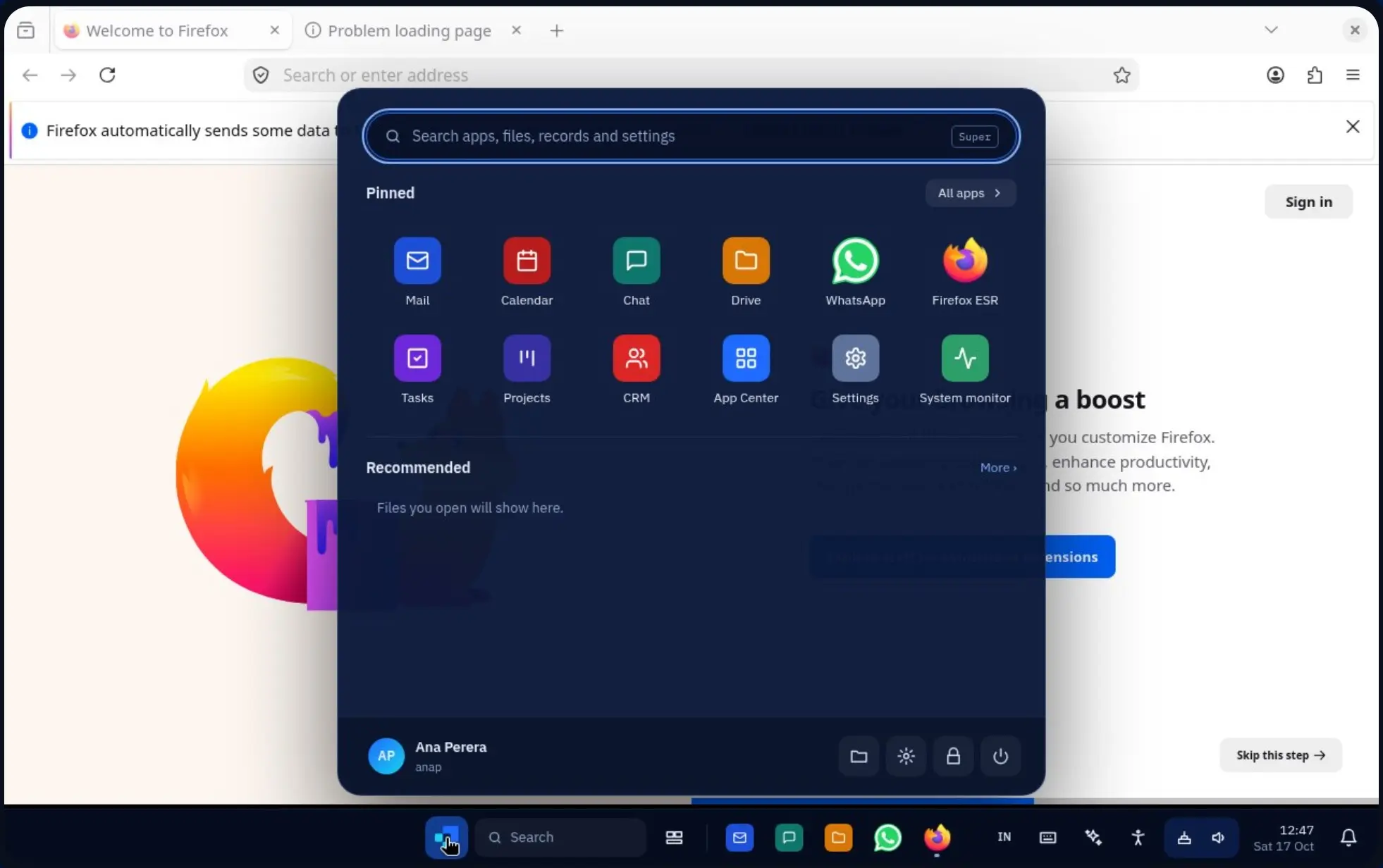Open the notifications bell
1383x868 pixels.
(1348, 837)
